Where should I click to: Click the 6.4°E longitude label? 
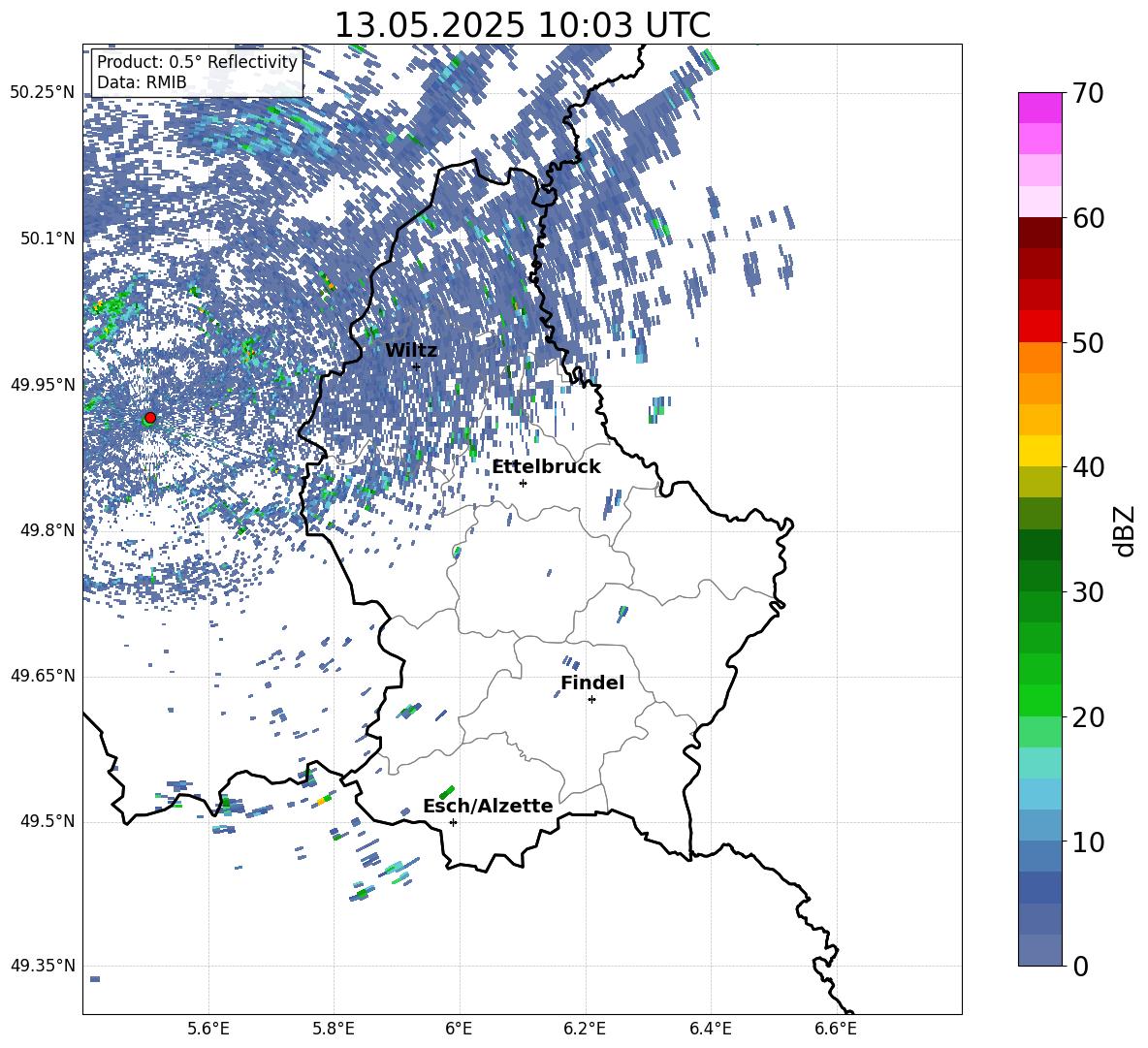click(x=710, y=1030)
